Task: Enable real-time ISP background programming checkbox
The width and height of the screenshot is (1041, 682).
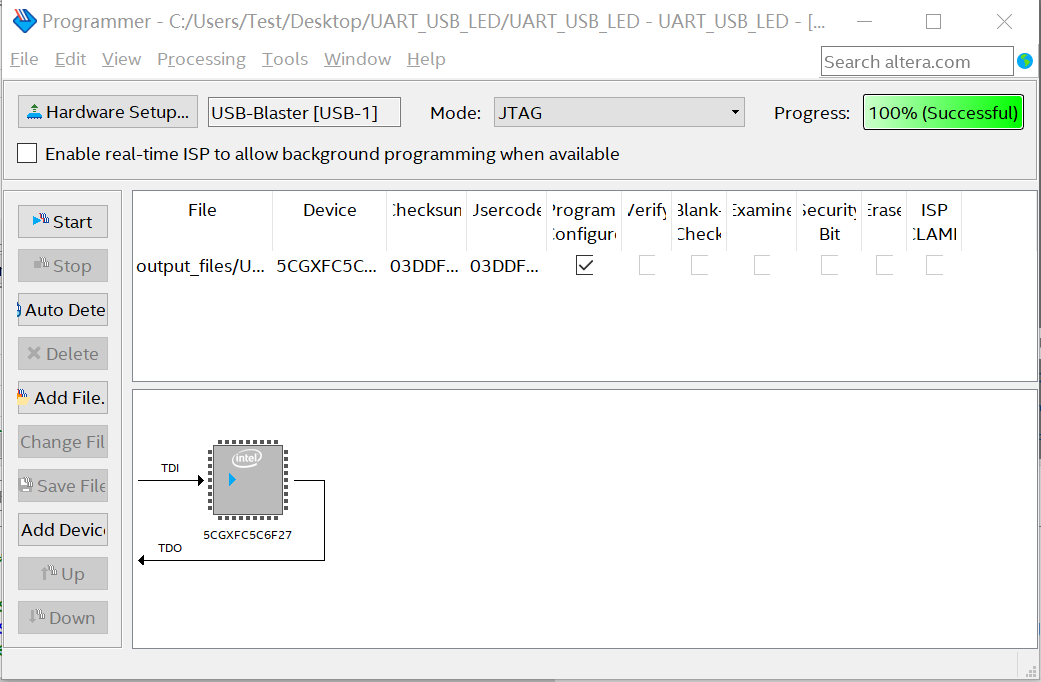Action: (27, 153)
